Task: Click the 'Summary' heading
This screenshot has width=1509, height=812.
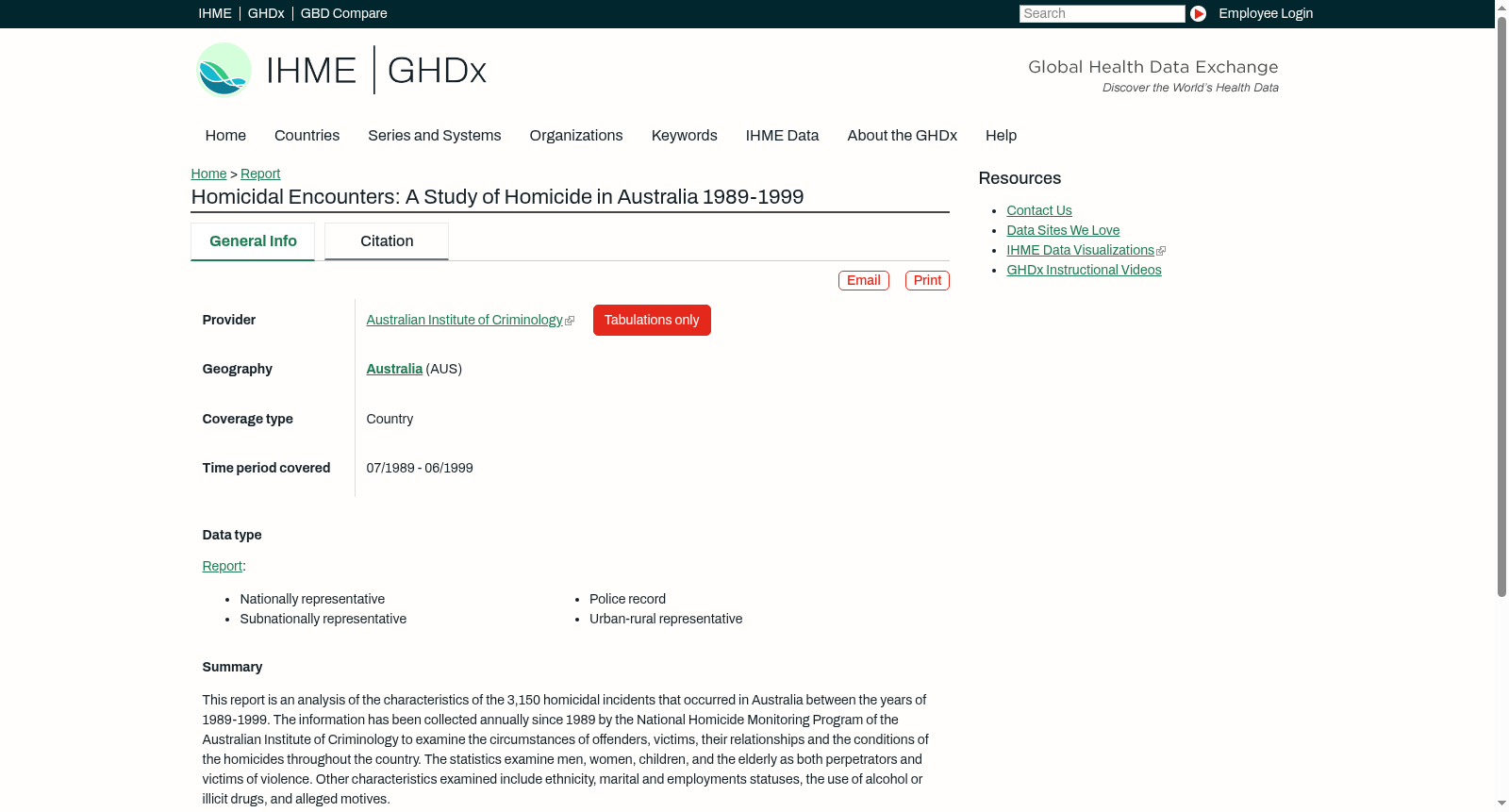Action: point(232,668)
